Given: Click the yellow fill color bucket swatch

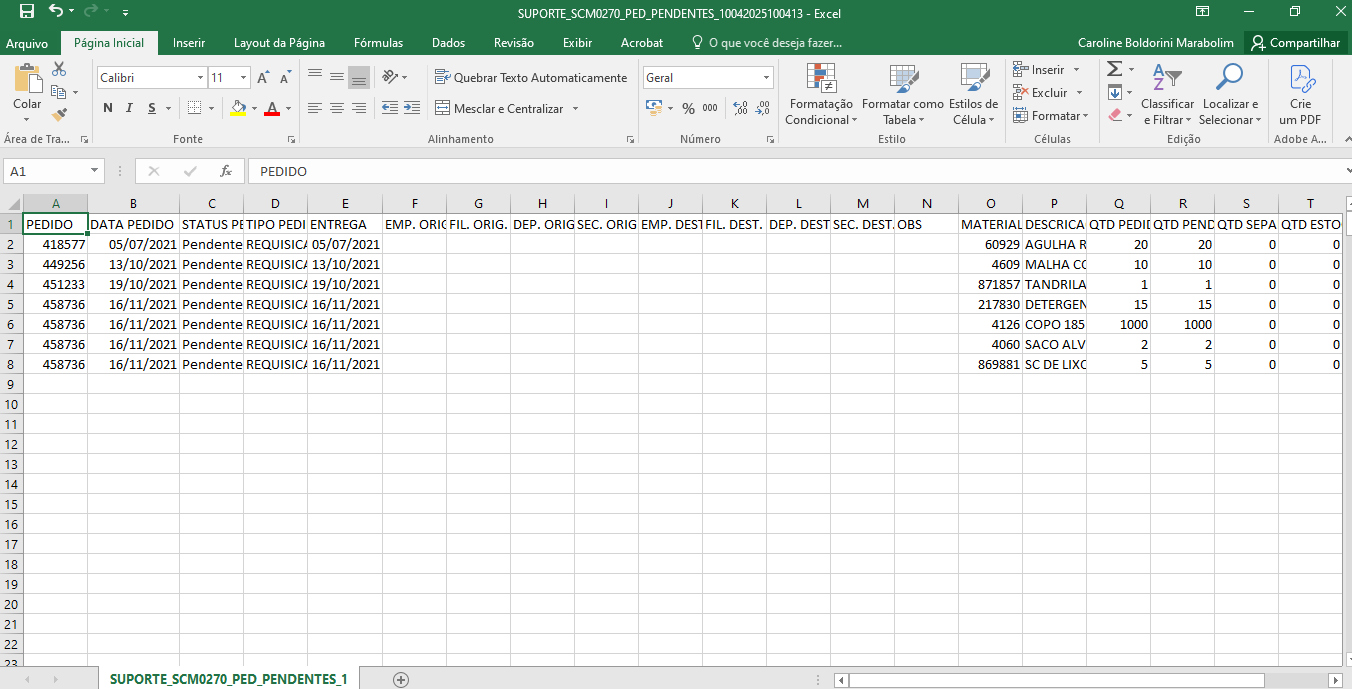Looking at the screenshot, I should coord(237,108).
